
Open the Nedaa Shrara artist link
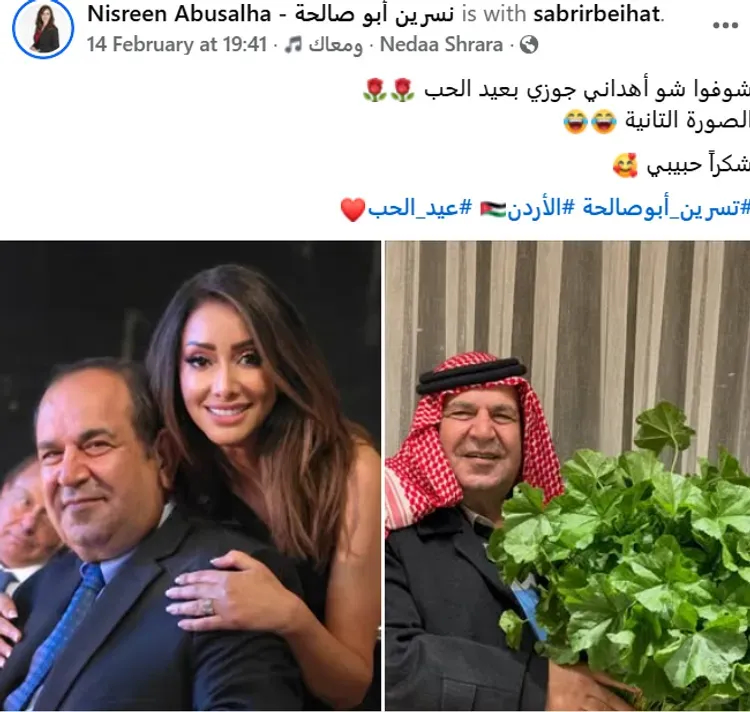click(x=441, y=44)
